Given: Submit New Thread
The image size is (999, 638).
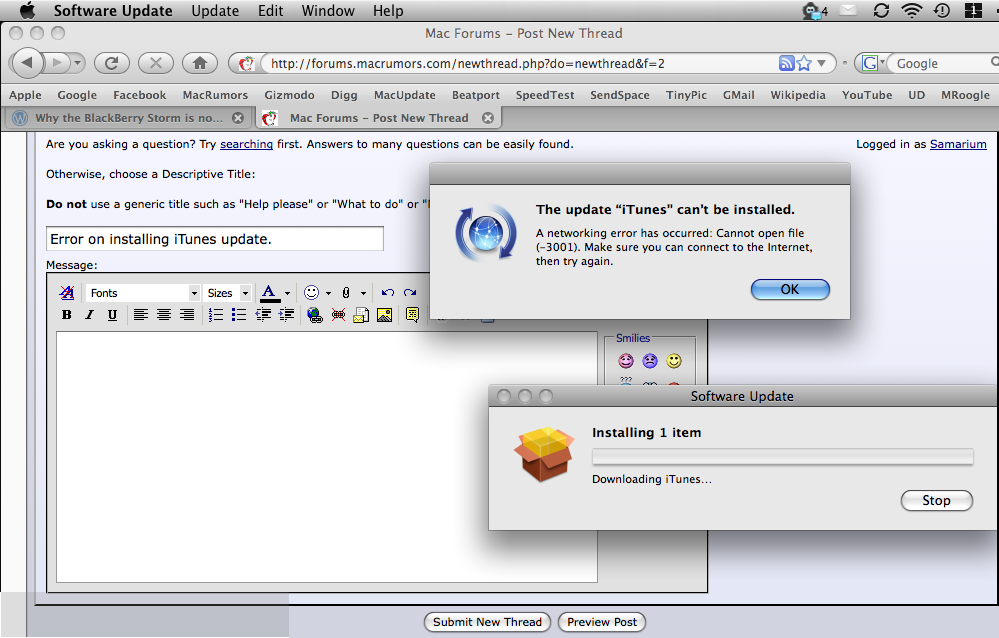Looking at the screenshot, I should 487,622.
